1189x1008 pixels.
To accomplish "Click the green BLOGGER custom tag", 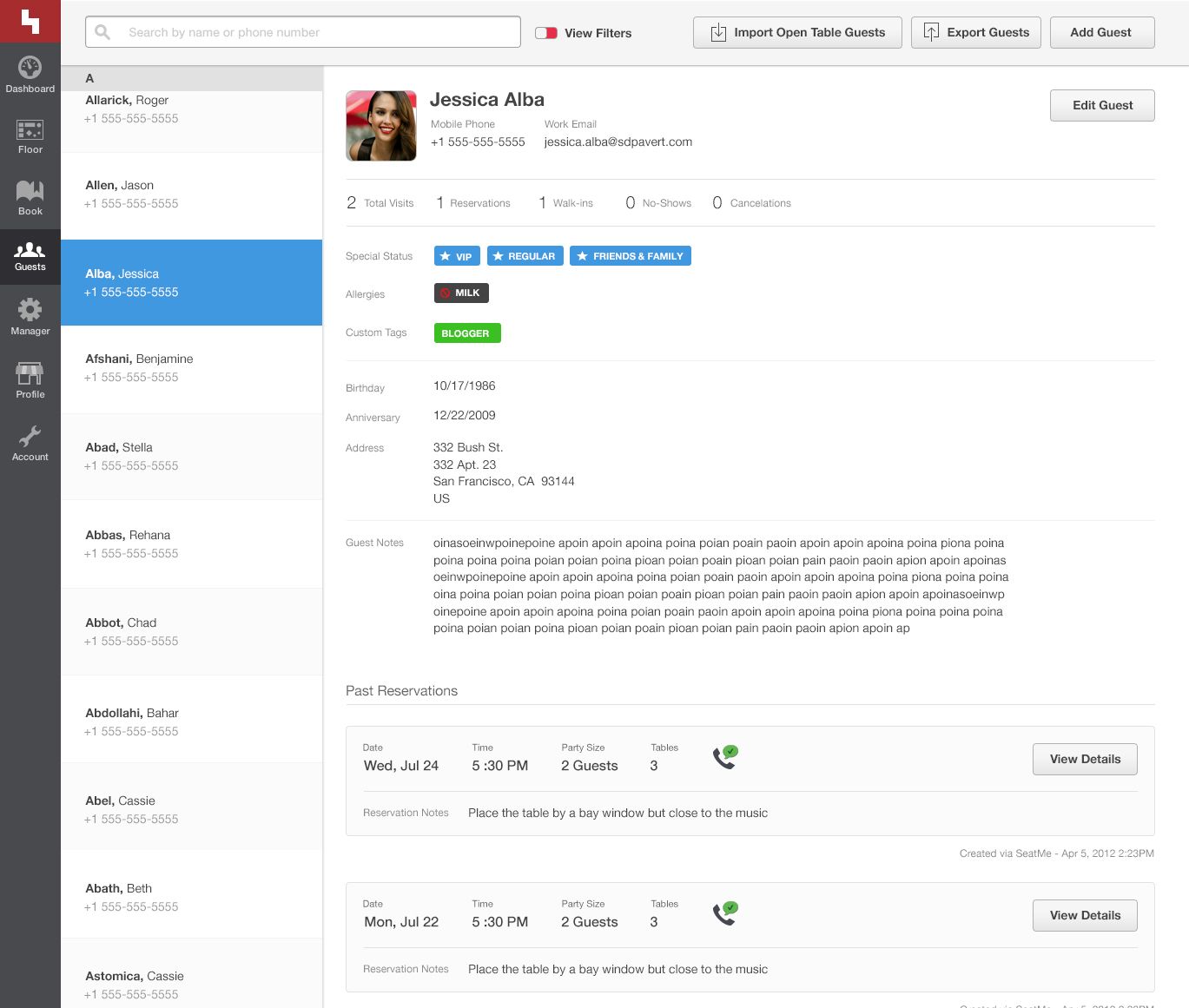I will (466, 333).
